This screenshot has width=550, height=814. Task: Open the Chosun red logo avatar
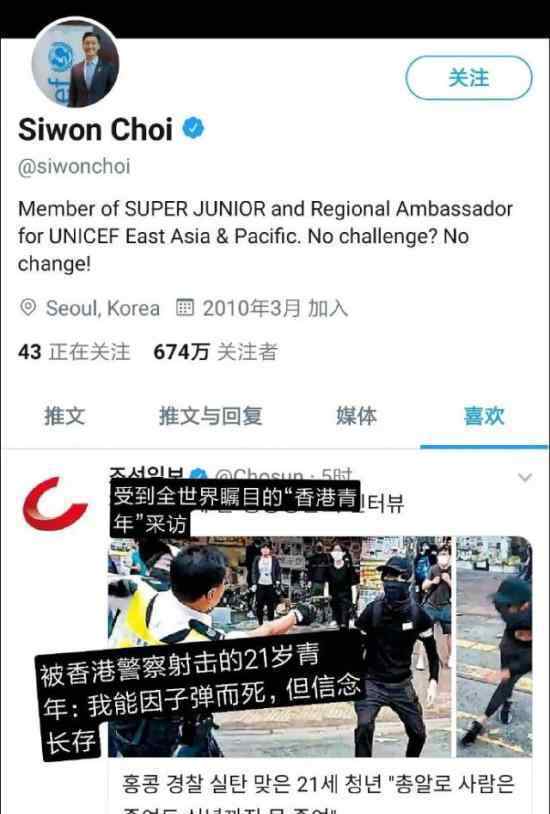point(55,504)
